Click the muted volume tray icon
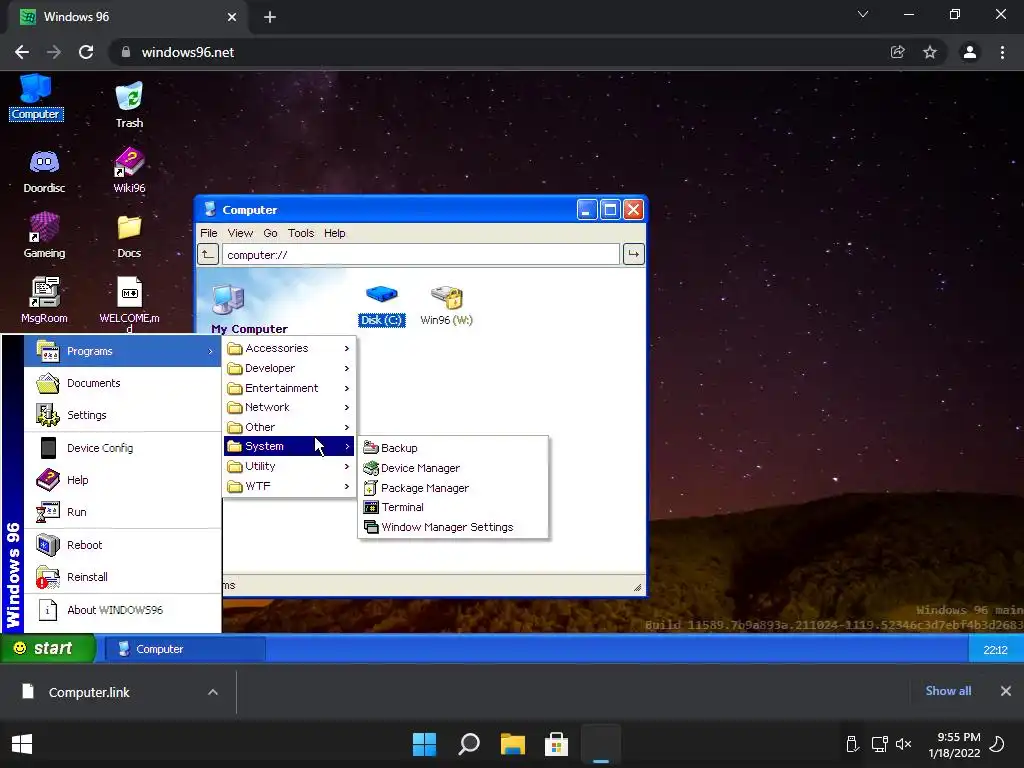The width and height of the screenshot is (1024, 768). point(903,744)
